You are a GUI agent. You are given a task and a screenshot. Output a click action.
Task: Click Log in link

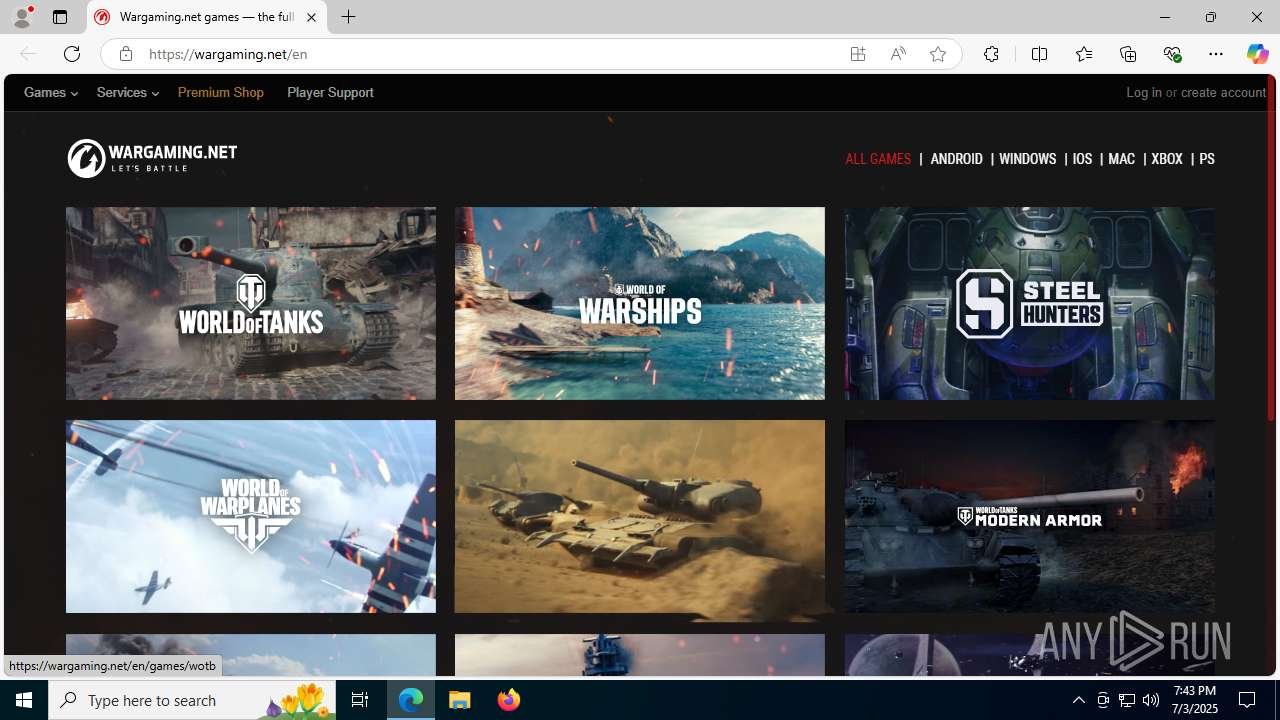point(1144,92)
